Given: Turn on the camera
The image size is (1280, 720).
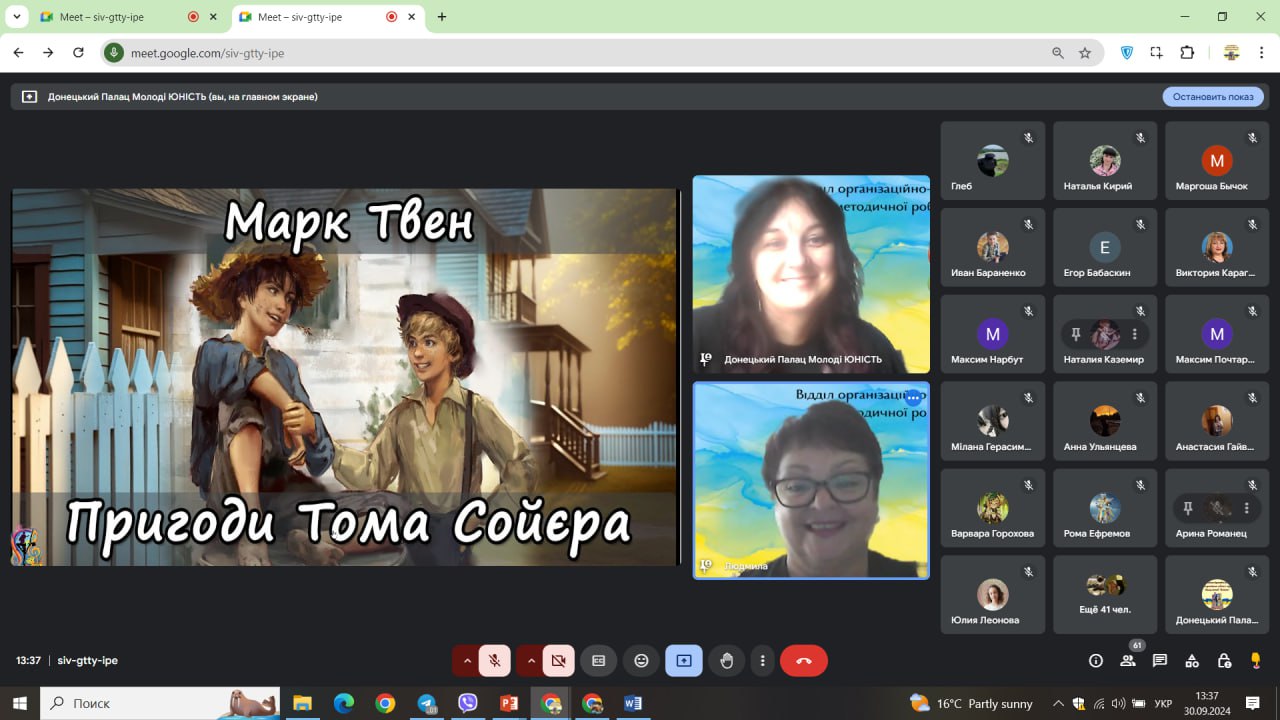Looking at the screenshot, I should 559,660.
